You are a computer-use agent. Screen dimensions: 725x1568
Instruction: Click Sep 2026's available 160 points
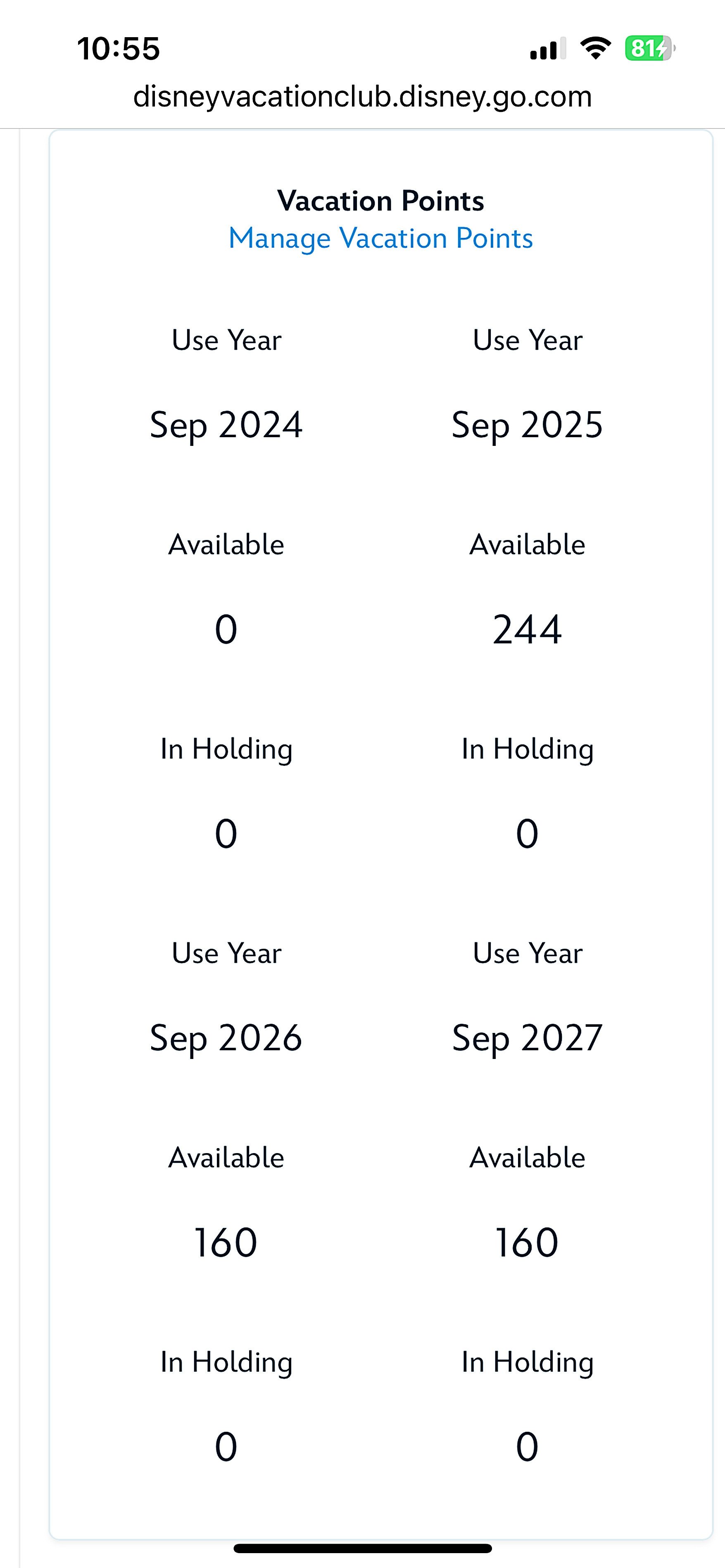coord(226,1242)
